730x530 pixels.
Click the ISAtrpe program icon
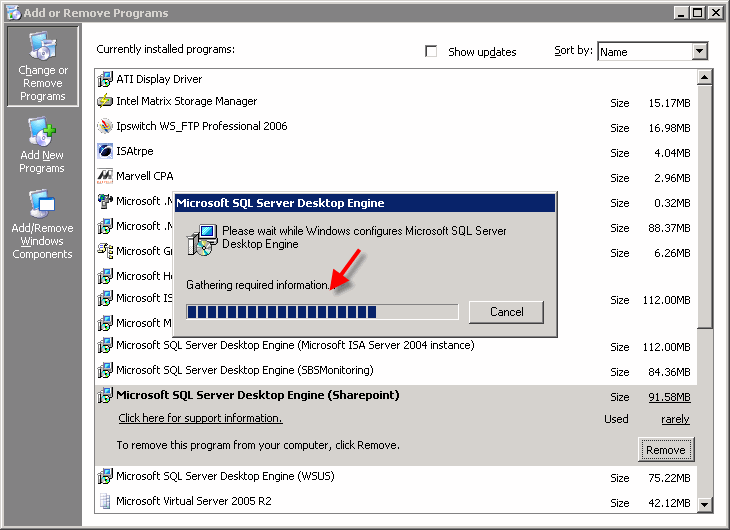pos(105,151)
